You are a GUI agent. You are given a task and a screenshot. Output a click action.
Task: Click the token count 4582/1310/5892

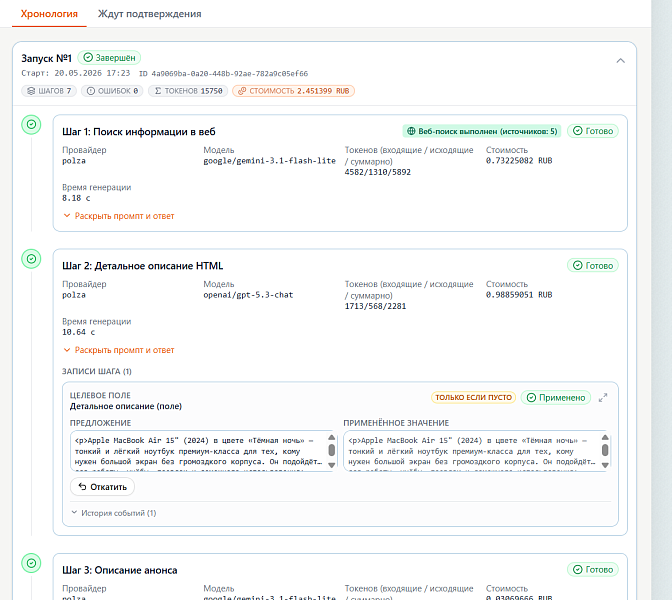coord(378,172)
